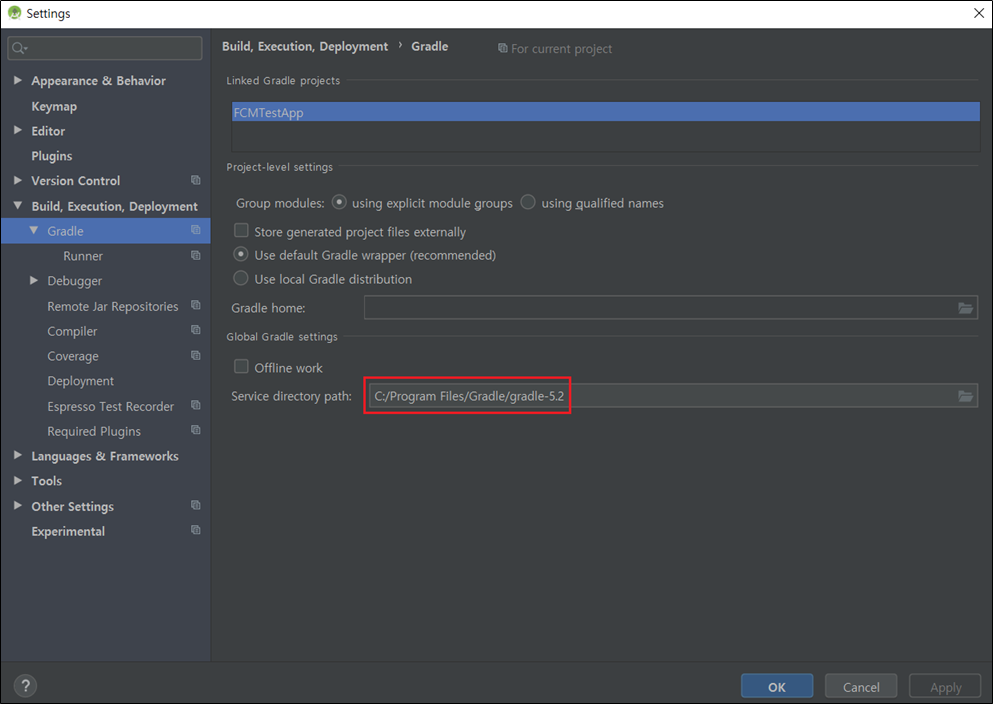The height and width of the screenshot is (704, 993).
Task: Expand the Editor section arrow
Action: pyautogui.click(x=18, y=130)
